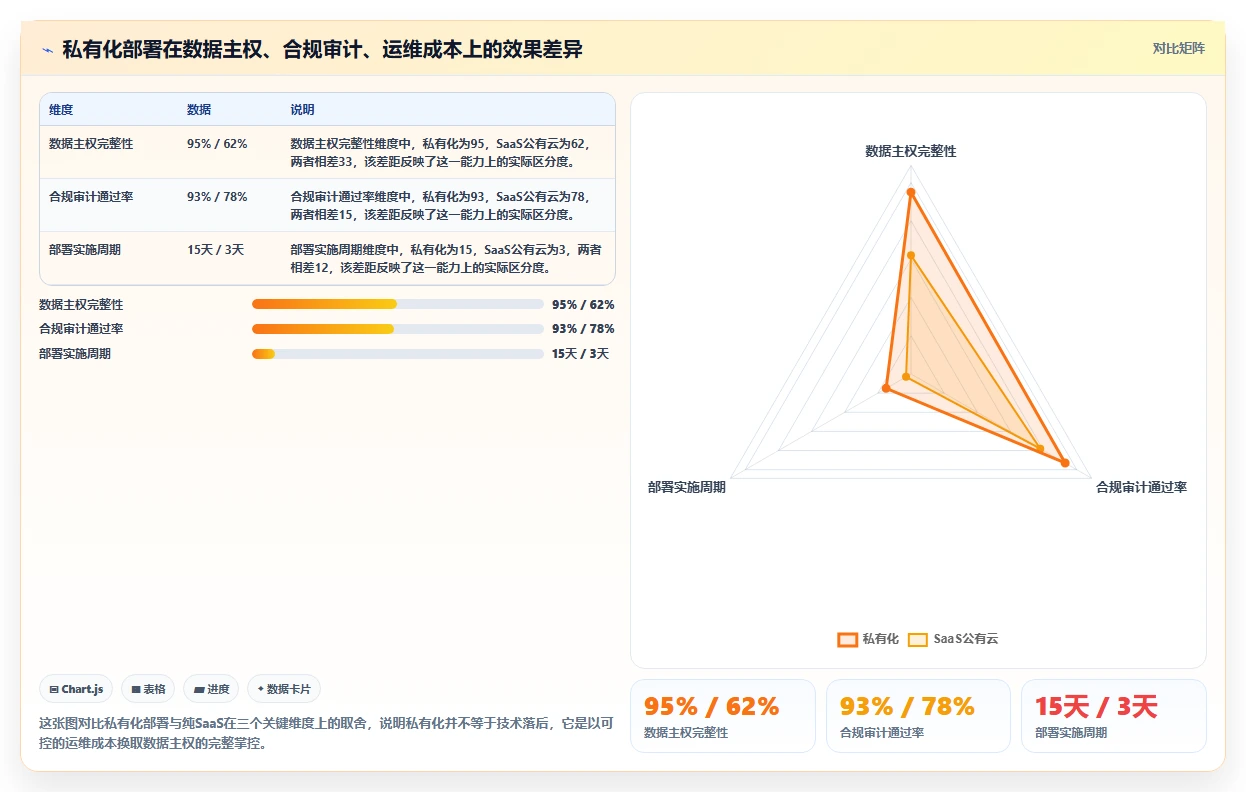Click the 部署实施周期 axis label on the radar chart
The width and height of the screenshot is (1246, 792).
(687, 487)
